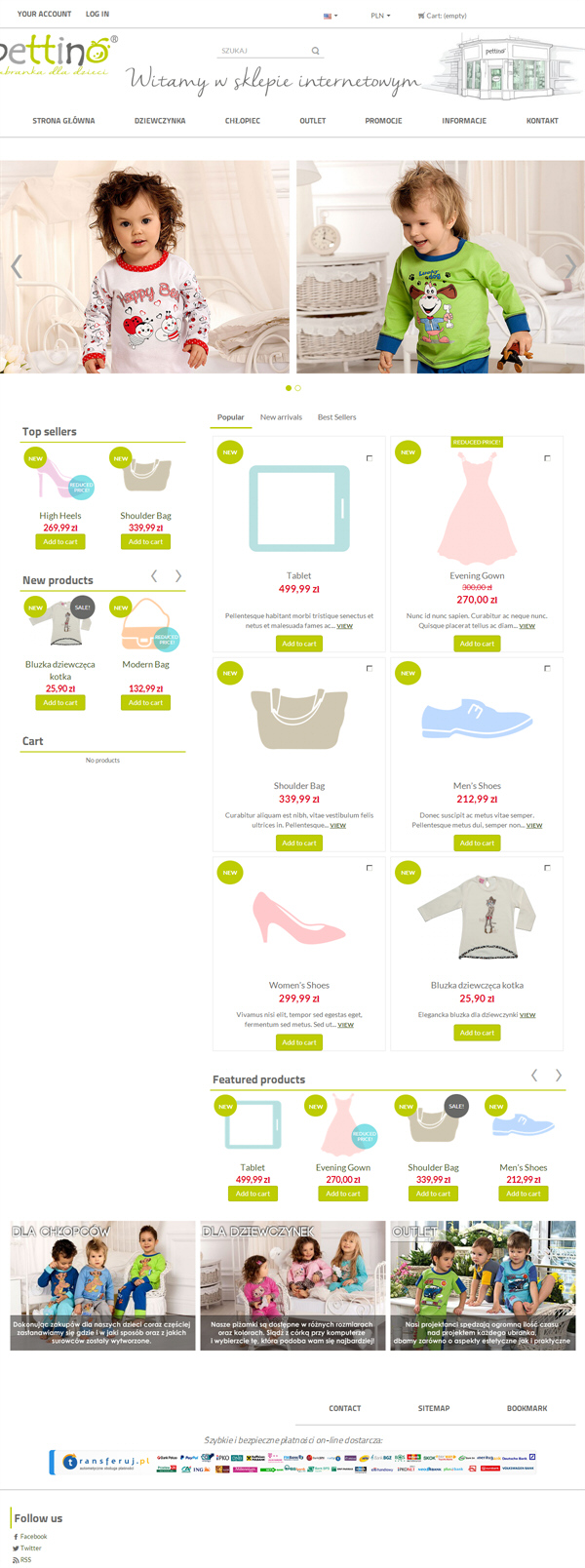Tick compare checkbox on Evening Gown
Viewport: 585px width, 1568px height.
[x=547, y=457]
